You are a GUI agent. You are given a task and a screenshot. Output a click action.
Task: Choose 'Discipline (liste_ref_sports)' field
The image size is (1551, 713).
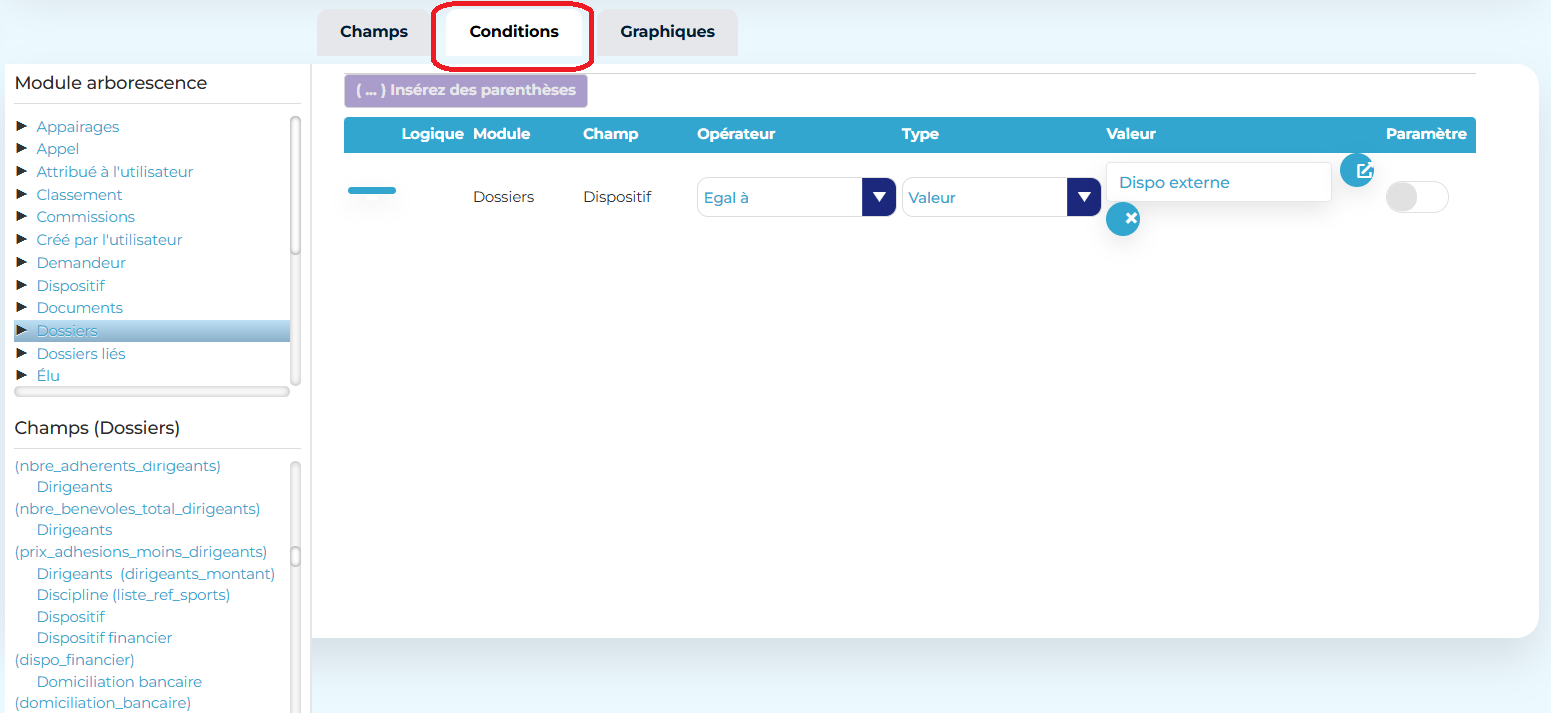click(x=133, y=595)
